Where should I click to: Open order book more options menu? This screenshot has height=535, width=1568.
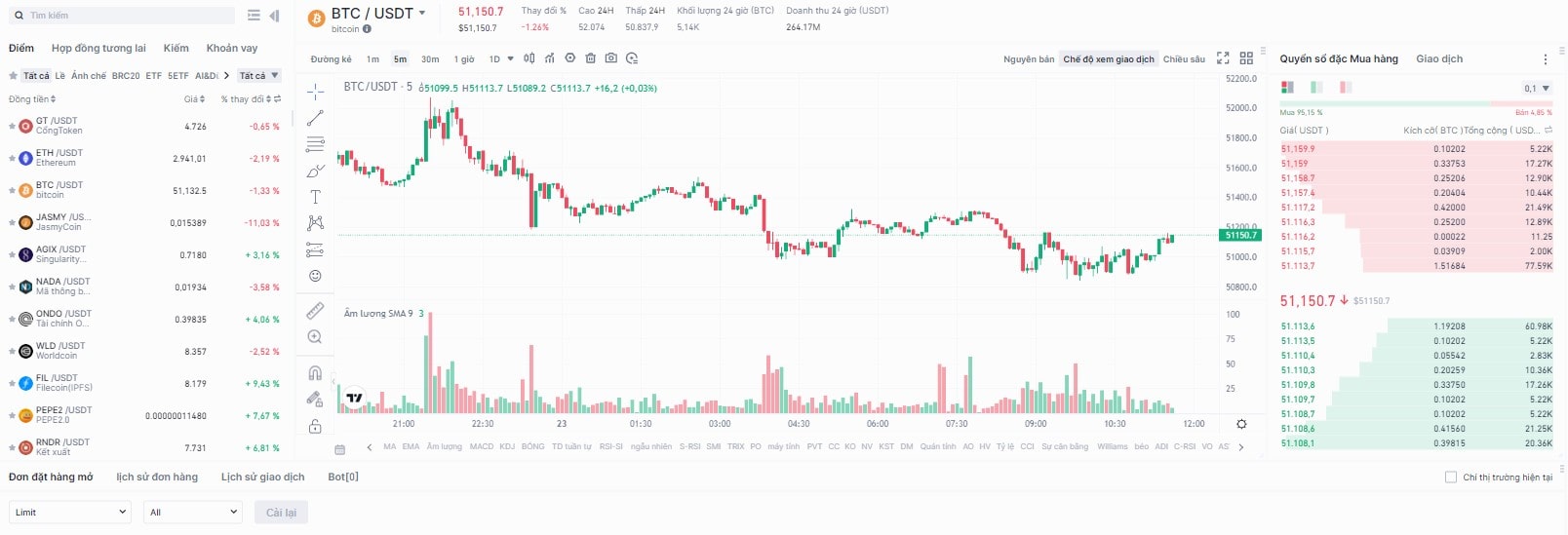point(1545,59)
